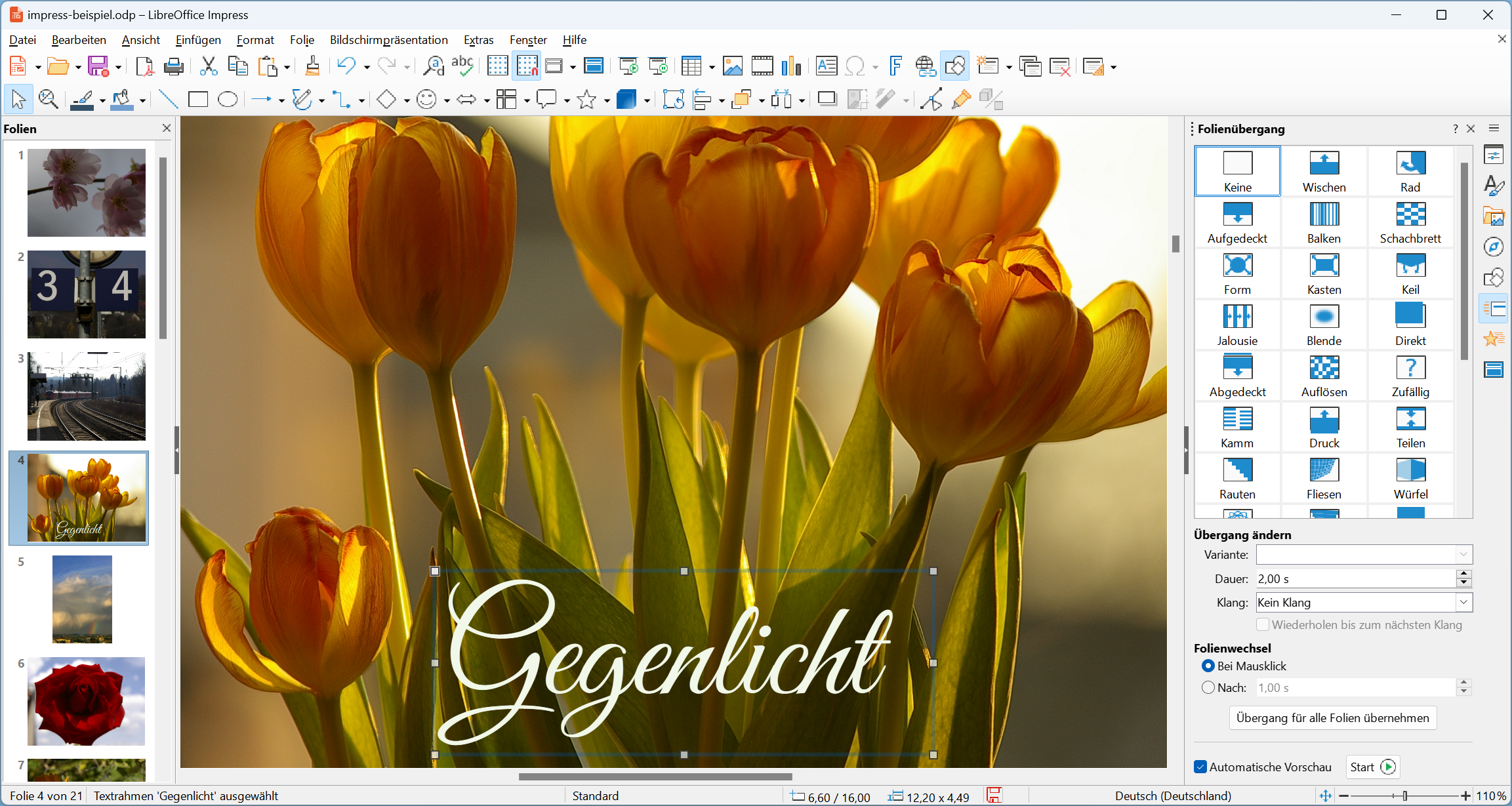Select the Rectangle drawing tool

197,100
